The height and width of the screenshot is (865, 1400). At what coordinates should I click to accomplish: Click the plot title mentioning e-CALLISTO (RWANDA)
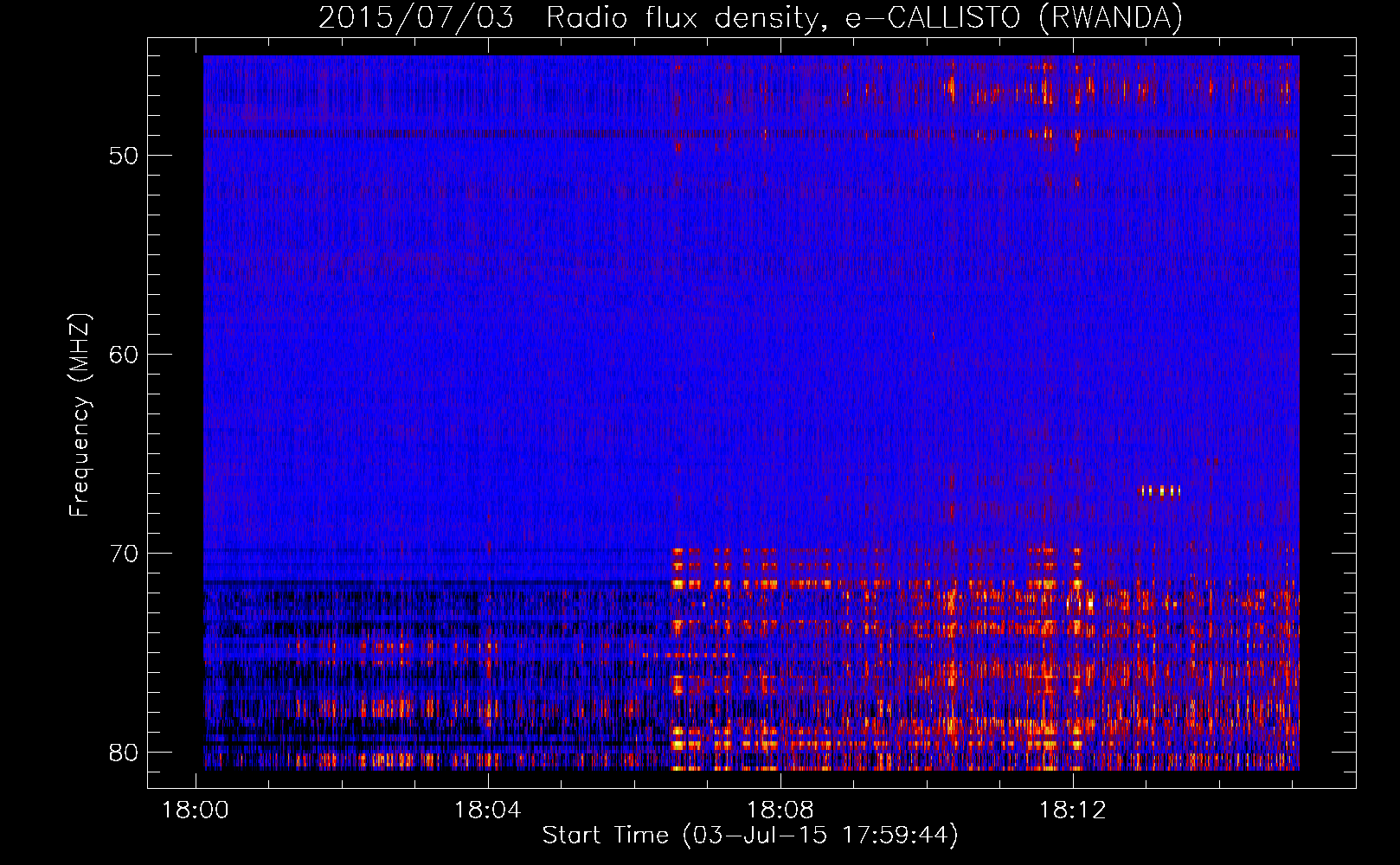tap(750, 17)
